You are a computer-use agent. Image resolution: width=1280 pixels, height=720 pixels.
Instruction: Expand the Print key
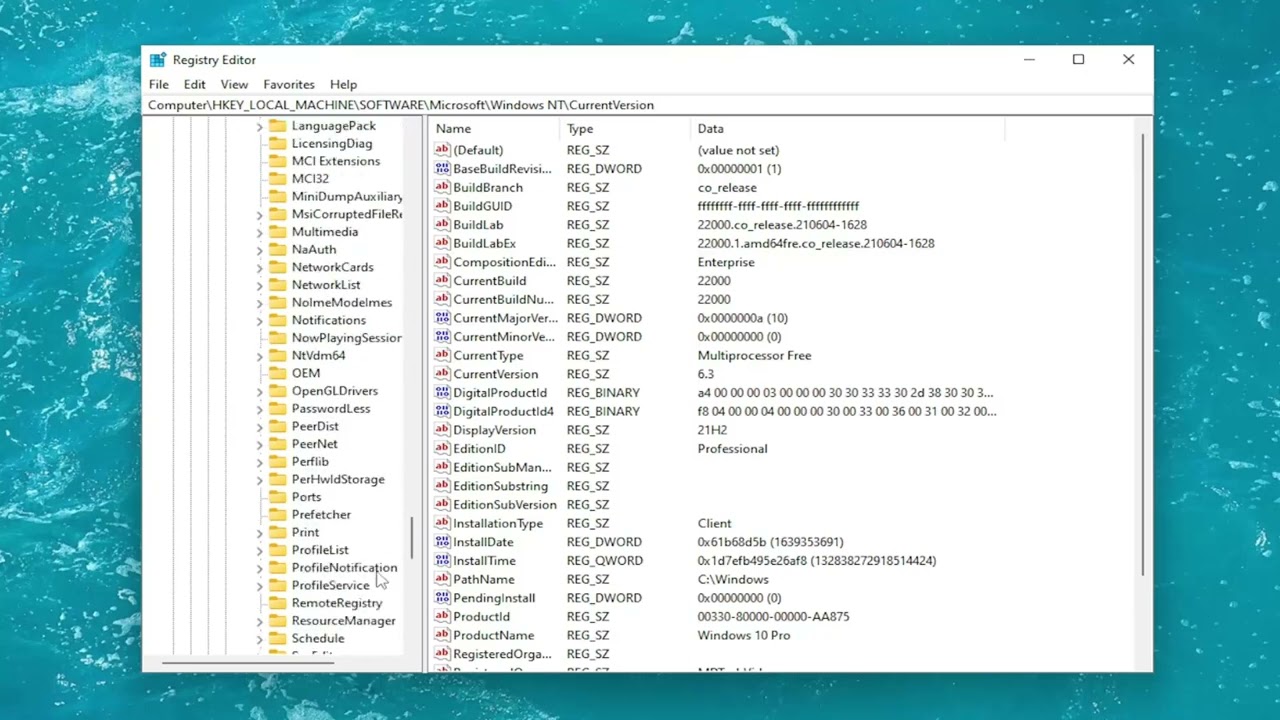259,532
